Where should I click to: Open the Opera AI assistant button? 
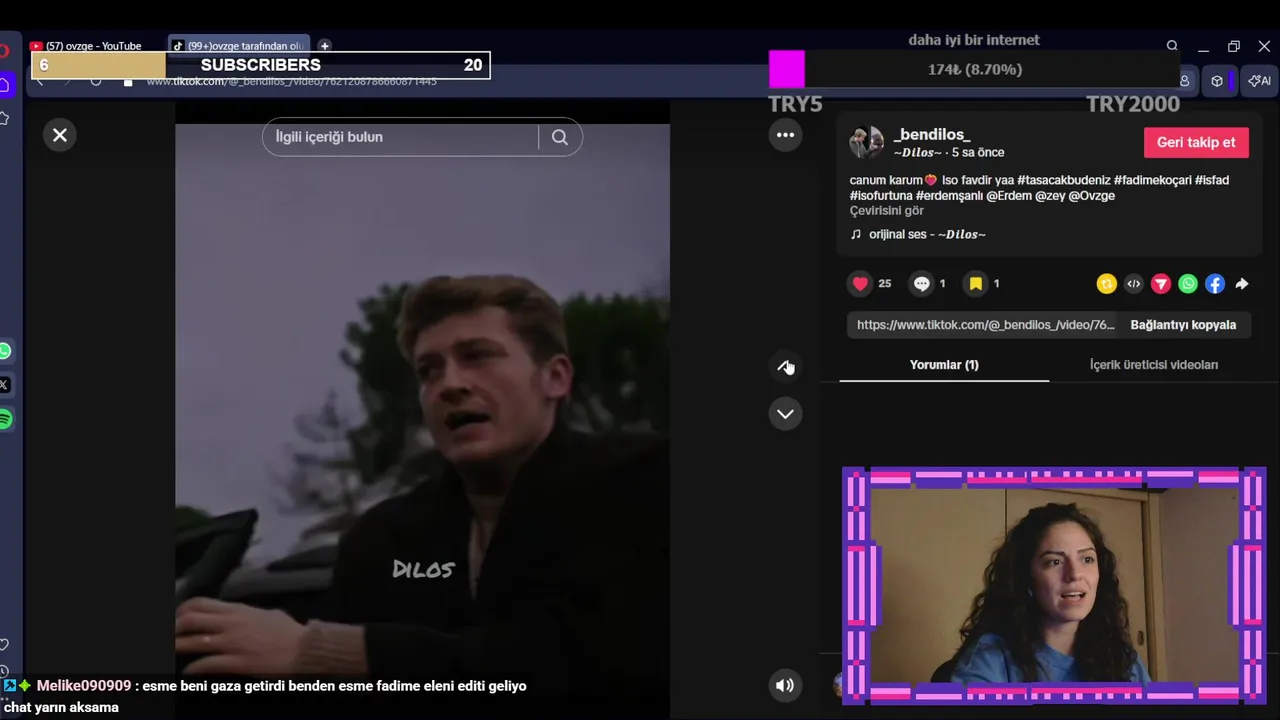point(1259,81)
